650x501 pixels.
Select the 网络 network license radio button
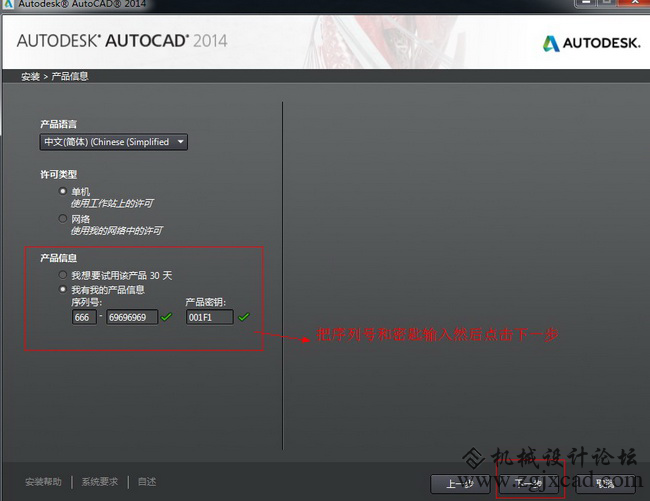point(63,218)
